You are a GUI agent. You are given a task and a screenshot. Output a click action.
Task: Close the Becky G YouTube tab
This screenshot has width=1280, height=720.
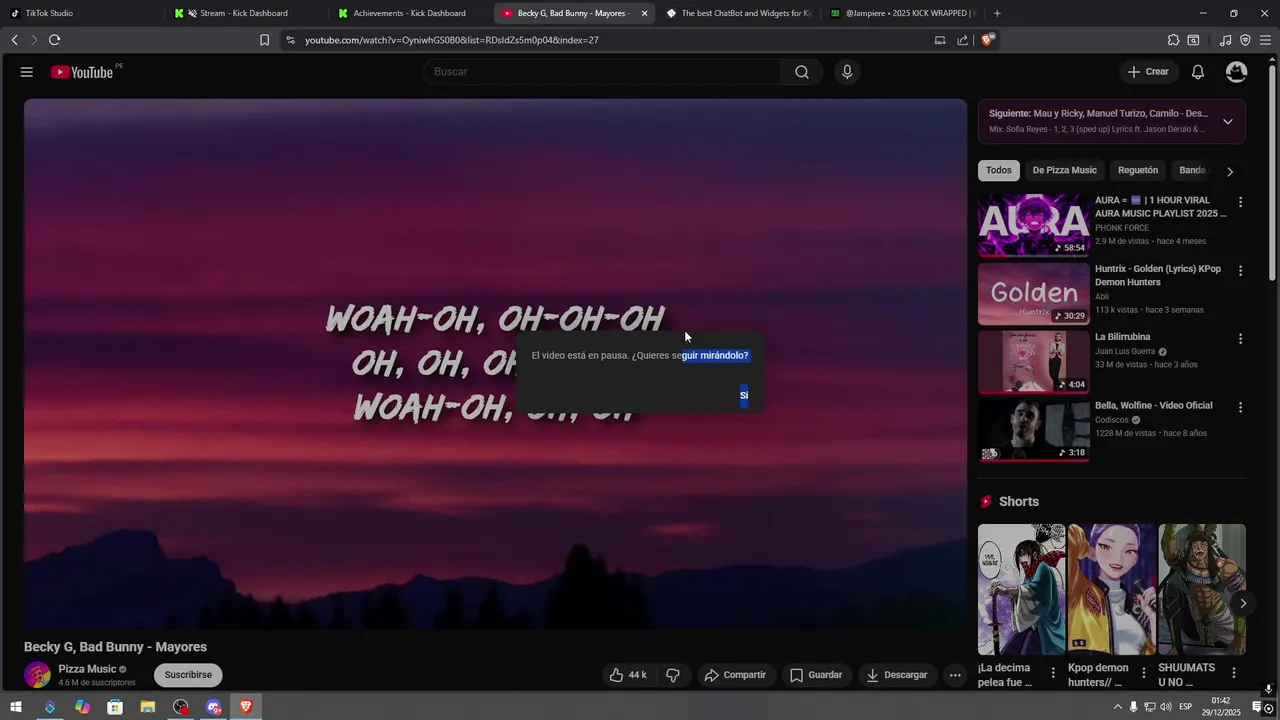pos(644,13)
